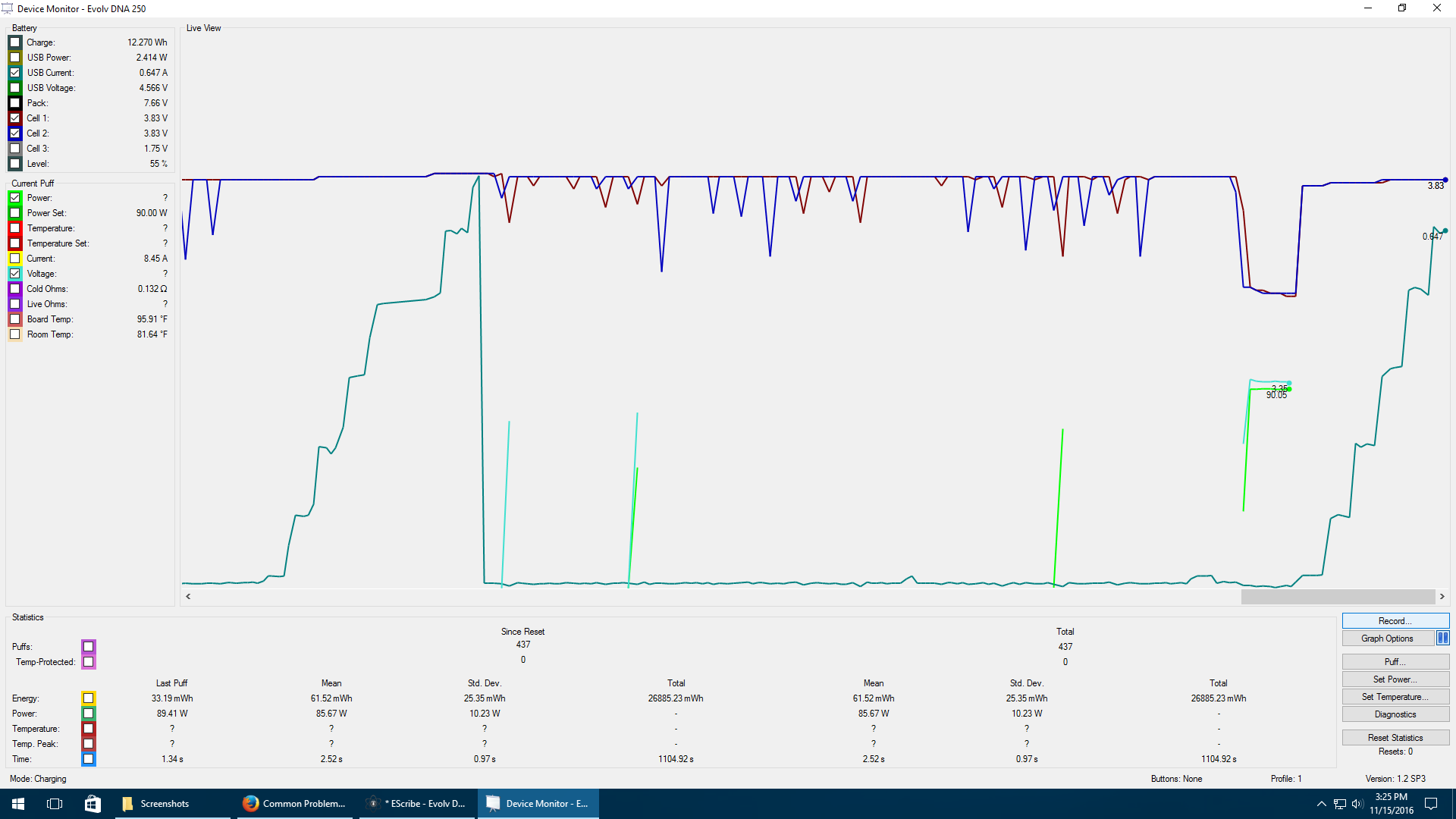Open the Screenshots folder in taskbar

(x=156, y=804)
